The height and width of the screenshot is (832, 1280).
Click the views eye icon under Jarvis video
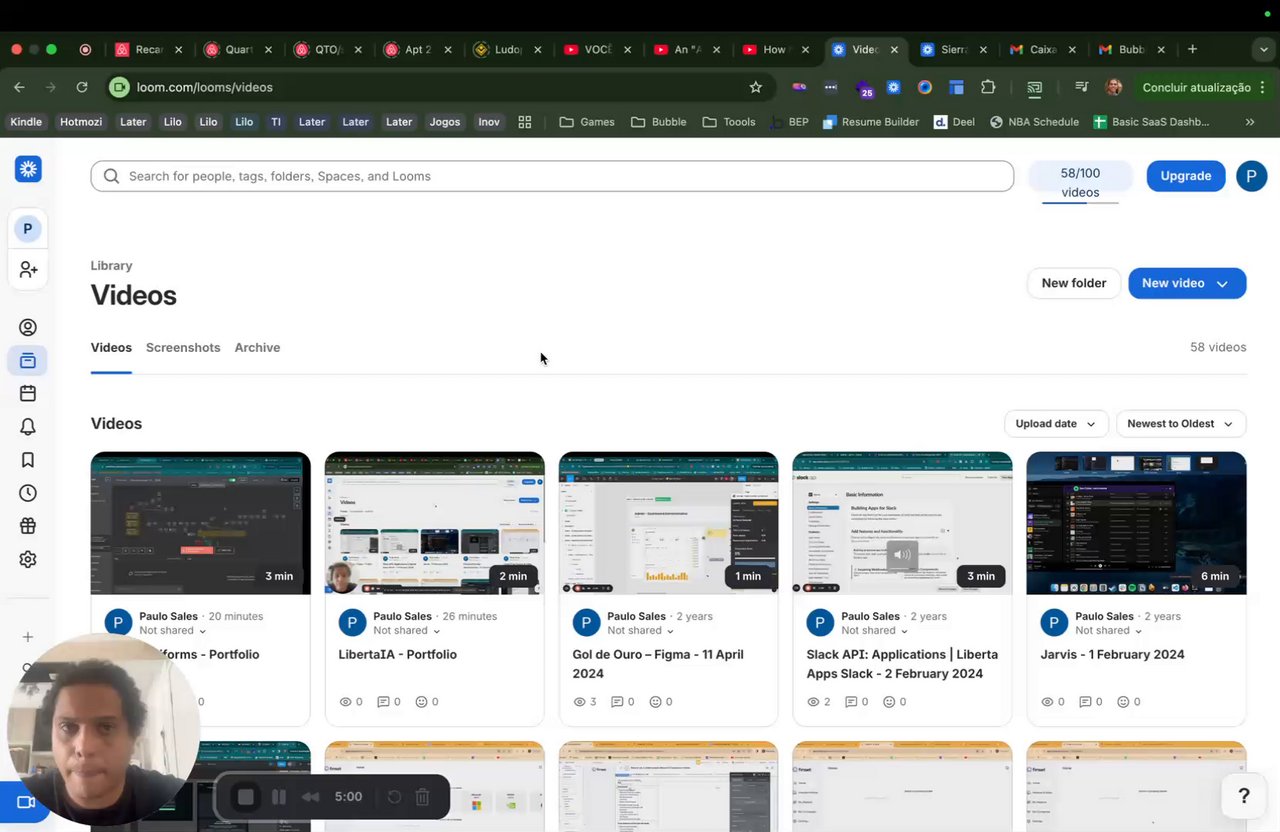click(1047, 702)
